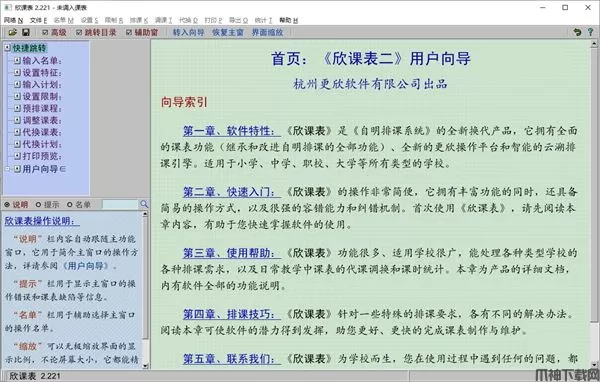Select the 预排课程 tree item
The image size is (600, 382).
[x=42, y=108]
